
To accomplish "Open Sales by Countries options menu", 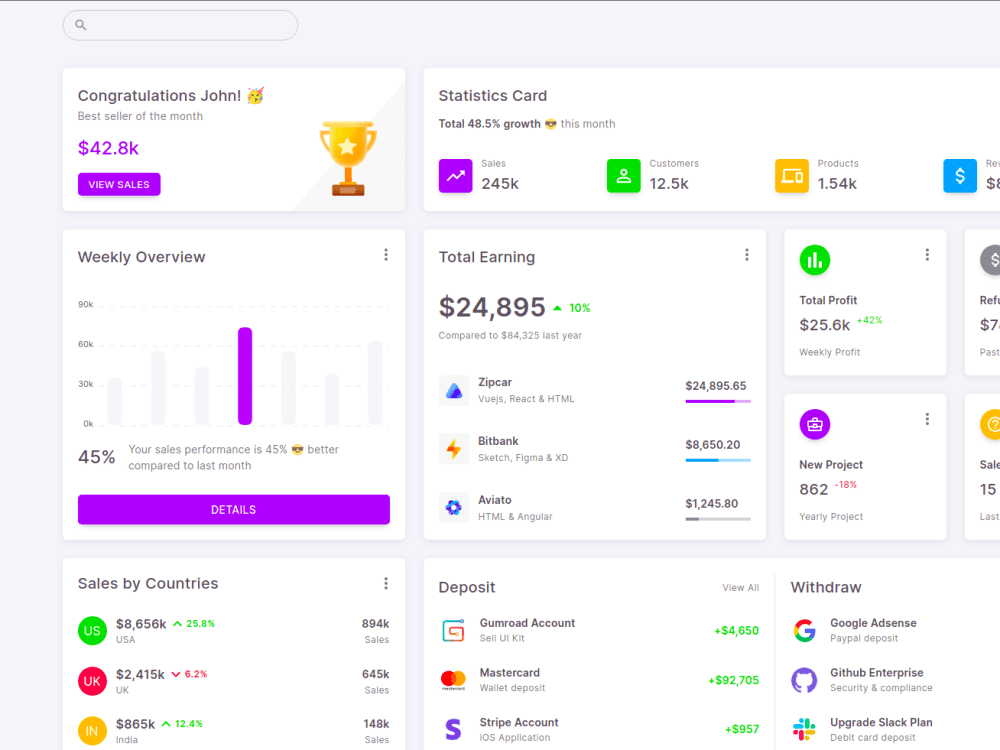I will click(x=386, y=584).
